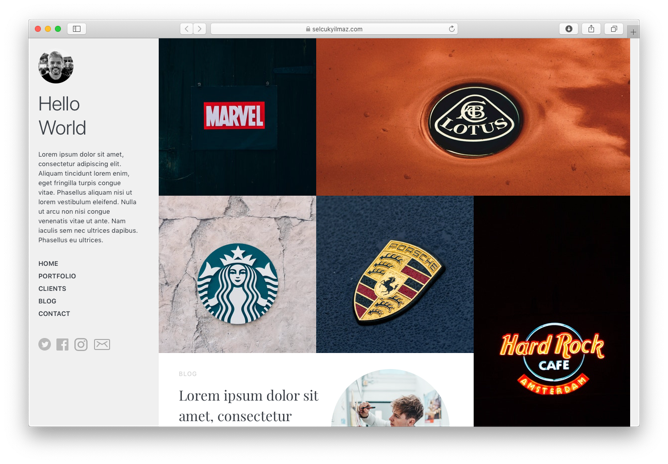
Task: Go back with the back arrow
Action: point(187,29)
